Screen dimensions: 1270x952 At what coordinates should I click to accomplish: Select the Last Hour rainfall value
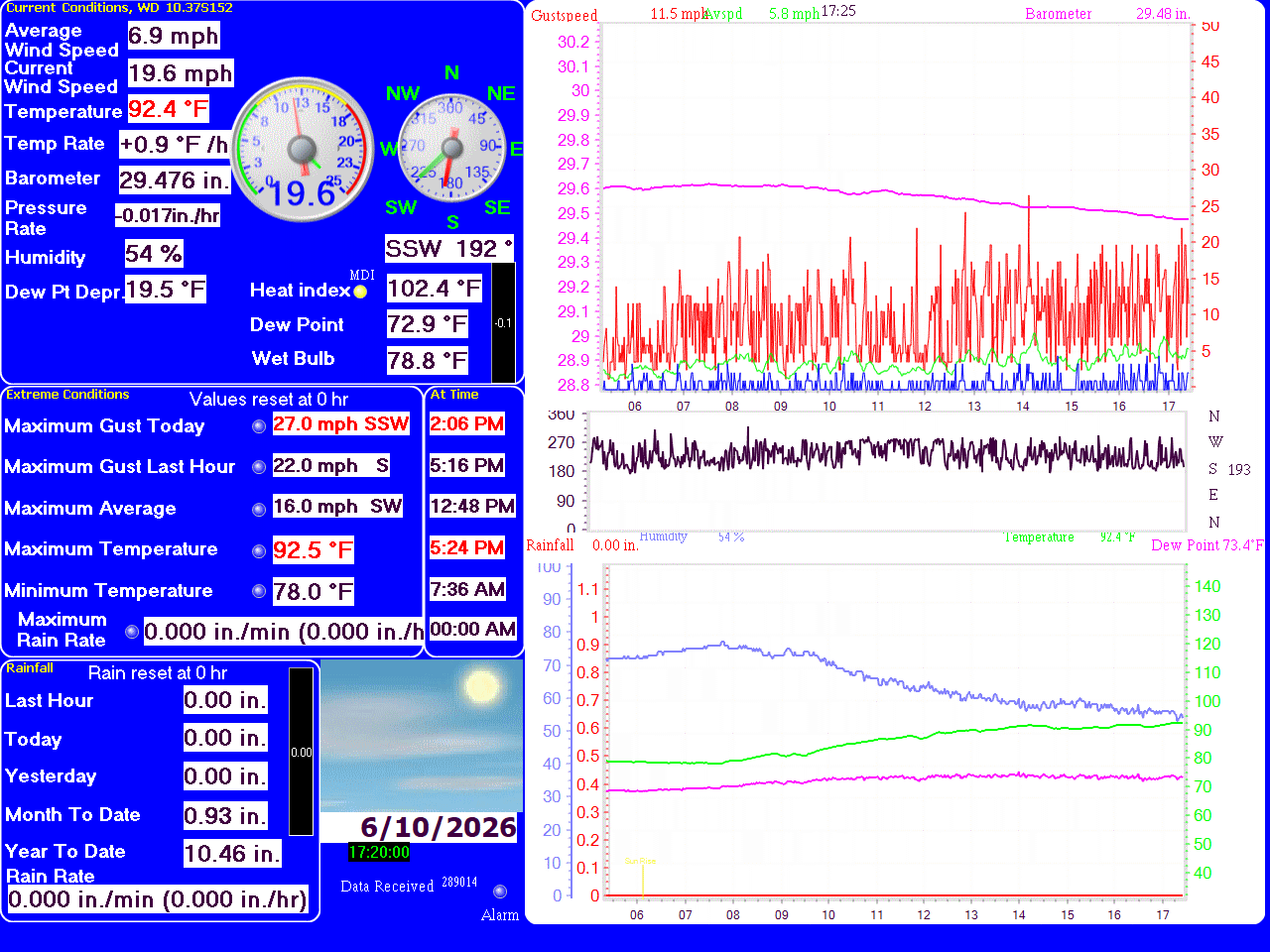point(225,700)
